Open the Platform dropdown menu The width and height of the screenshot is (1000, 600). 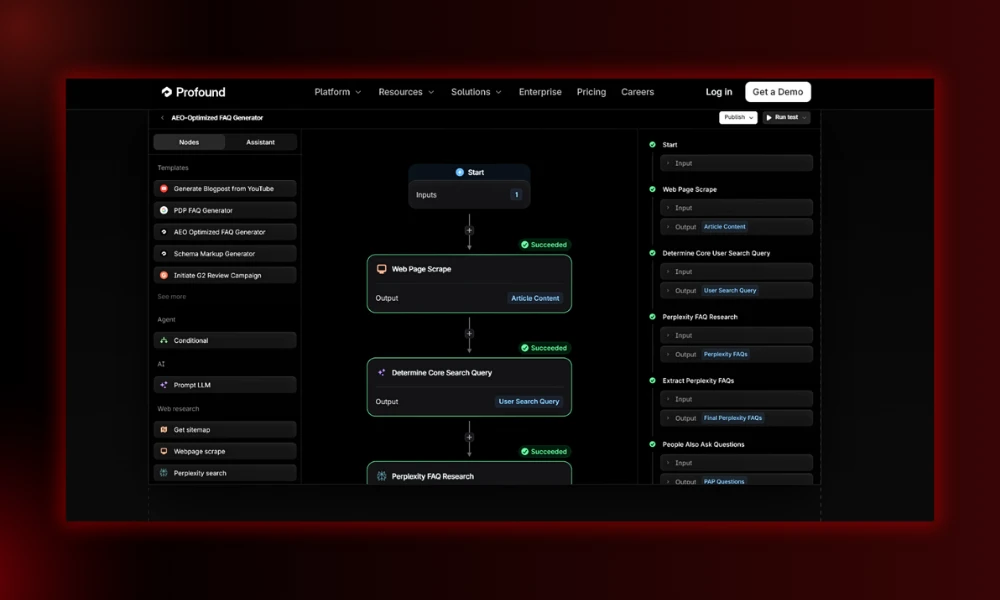[x=337, y=92]
